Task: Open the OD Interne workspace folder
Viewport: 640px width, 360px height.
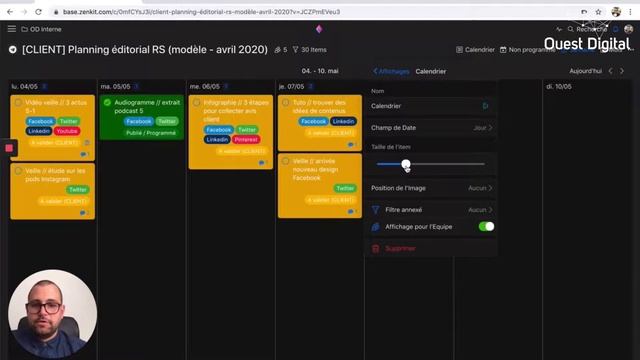Action: point(41,29)
